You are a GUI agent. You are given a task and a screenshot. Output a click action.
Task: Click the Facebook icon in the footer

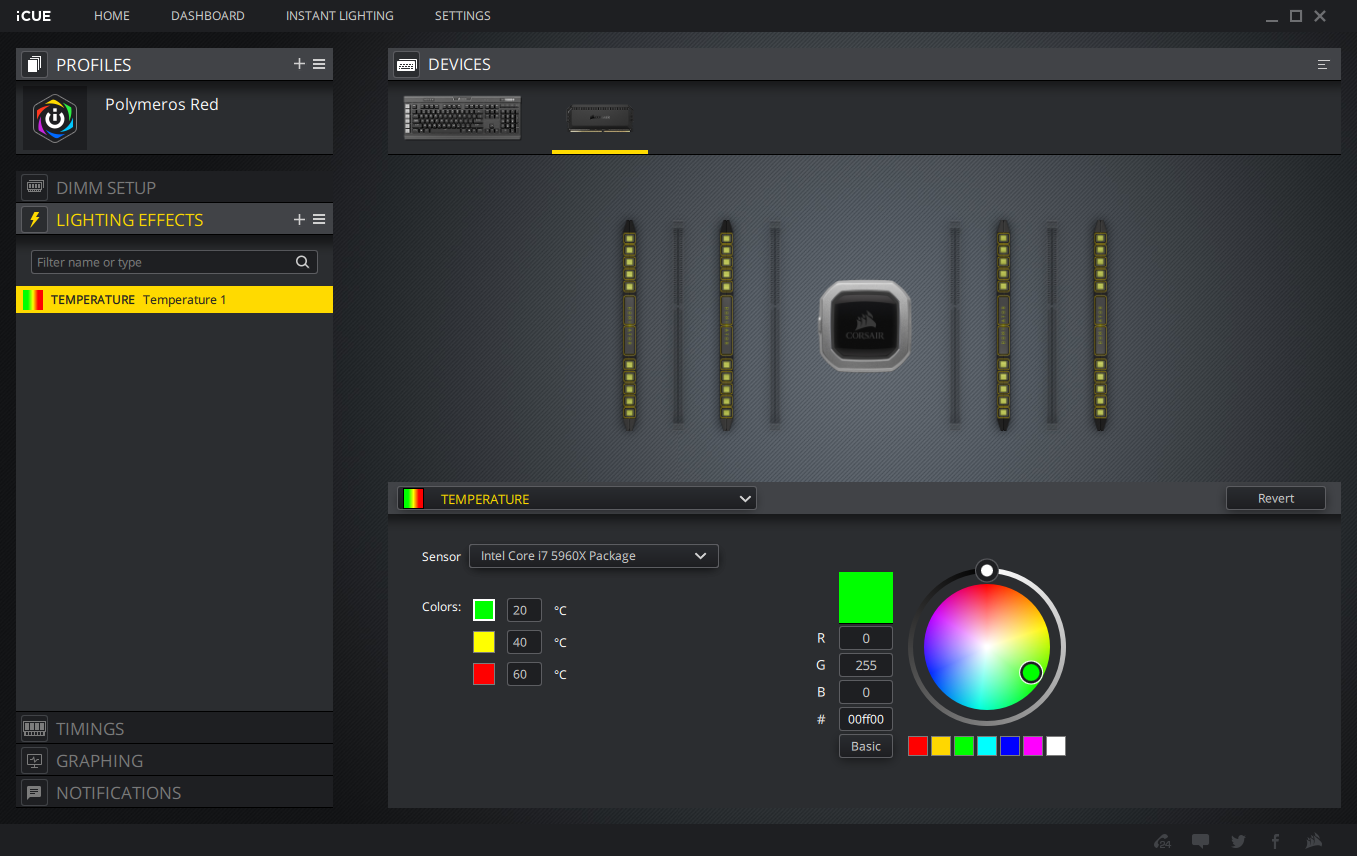[x=1275, y=841]
